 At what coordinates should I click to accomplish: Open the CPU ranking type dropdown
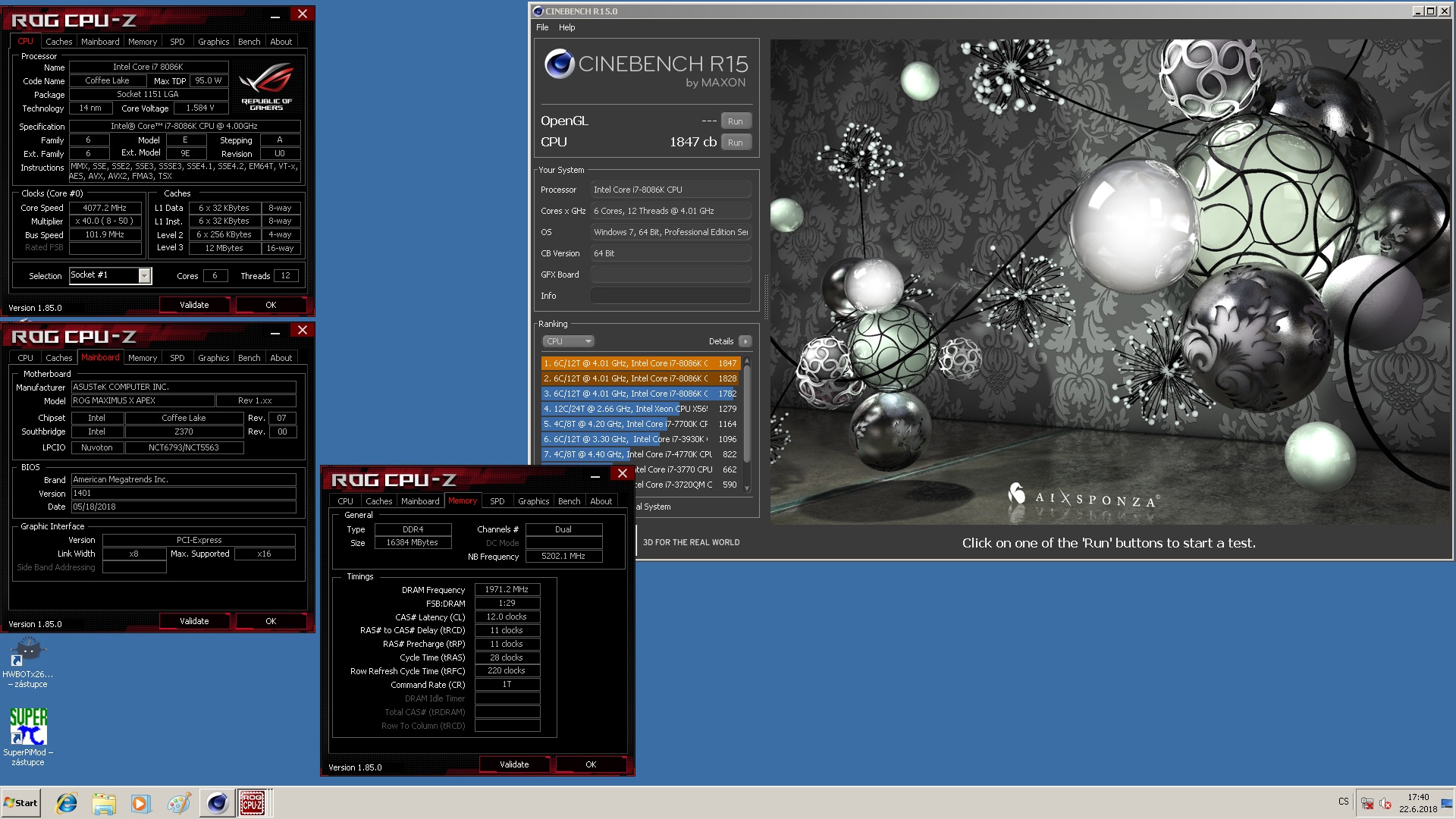(568, 341)
